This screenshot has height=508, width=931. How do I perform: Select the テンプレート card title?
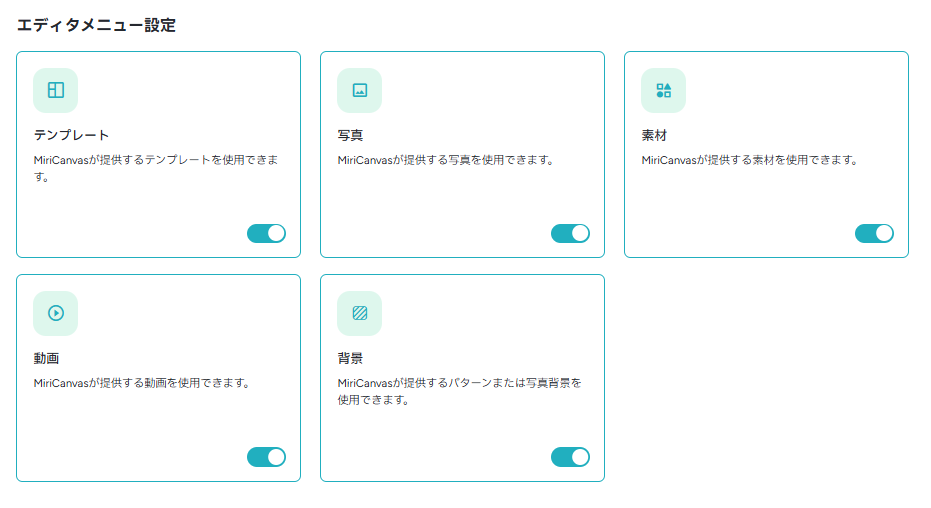(x=71, y=135)
